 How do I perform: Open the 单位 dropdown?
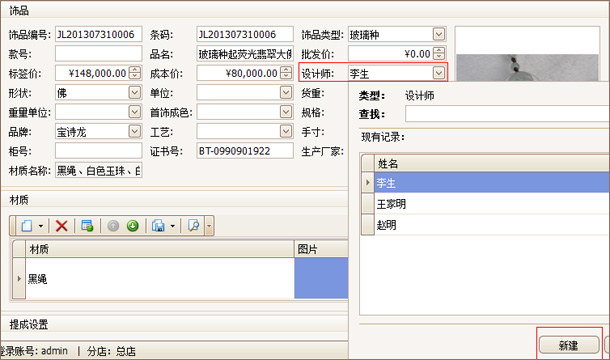(286, 93)
